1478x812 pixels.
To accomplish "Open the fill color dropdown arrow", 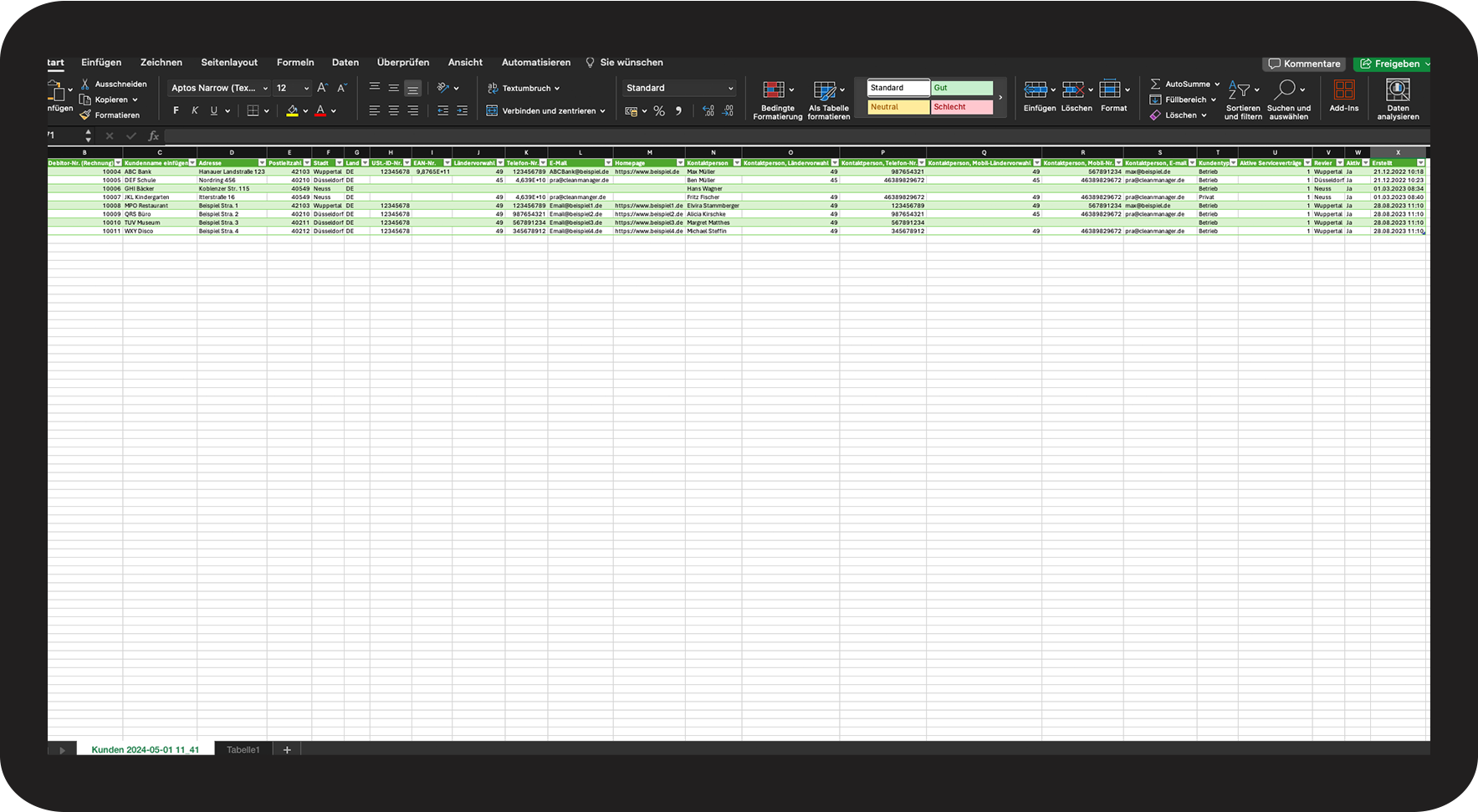I will click(x=305, y=111).
